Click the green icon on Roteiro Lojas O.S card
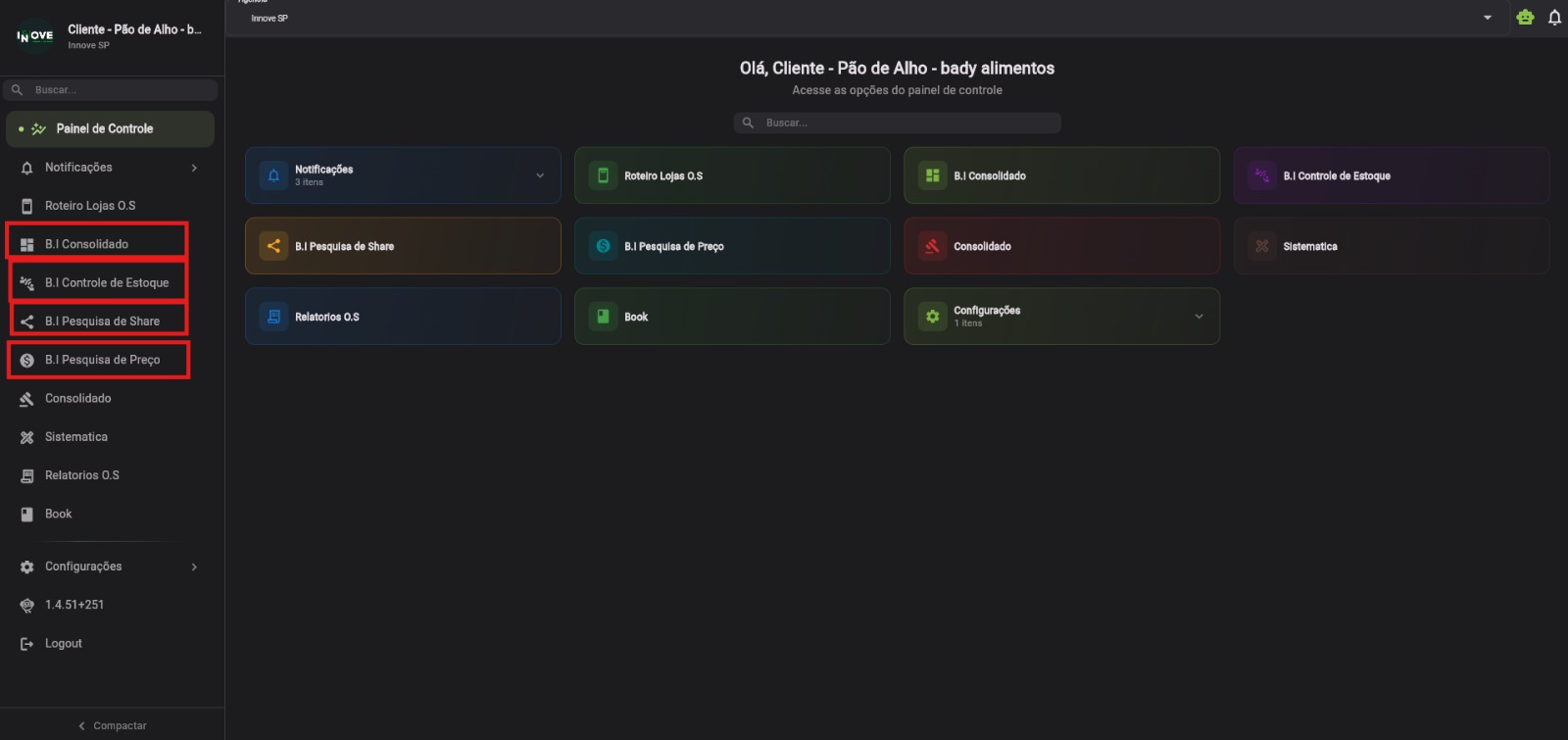Image resolution: width=1568 pixels, height=740 pixels. point(603,175)
